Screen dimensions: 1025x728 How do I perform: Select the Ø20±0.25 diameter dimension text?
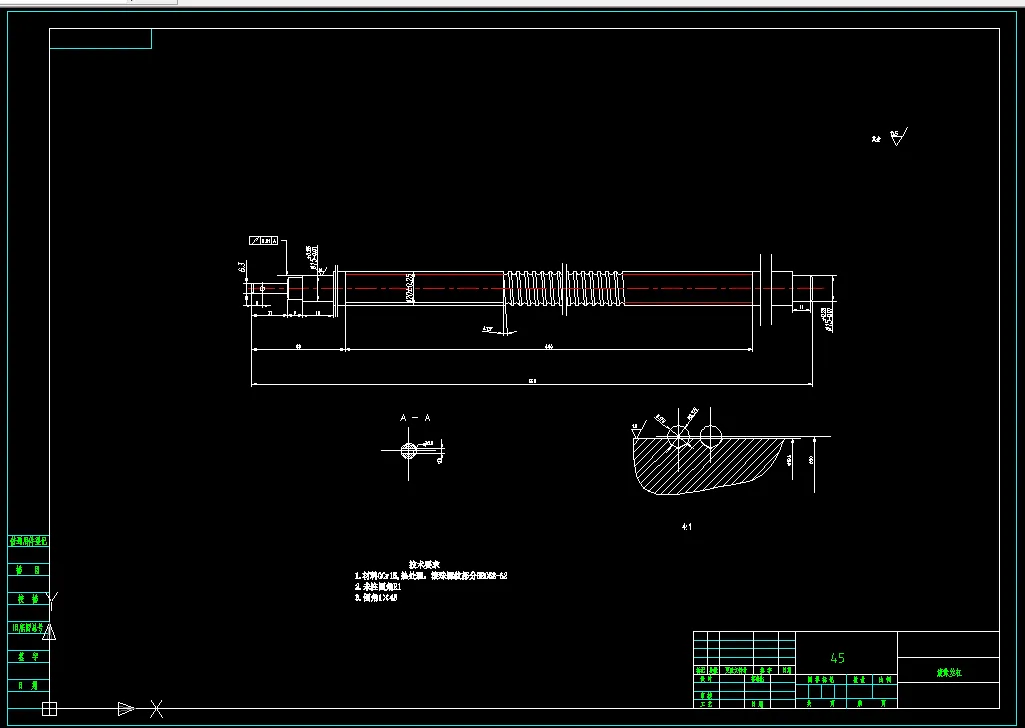[410, 288]
